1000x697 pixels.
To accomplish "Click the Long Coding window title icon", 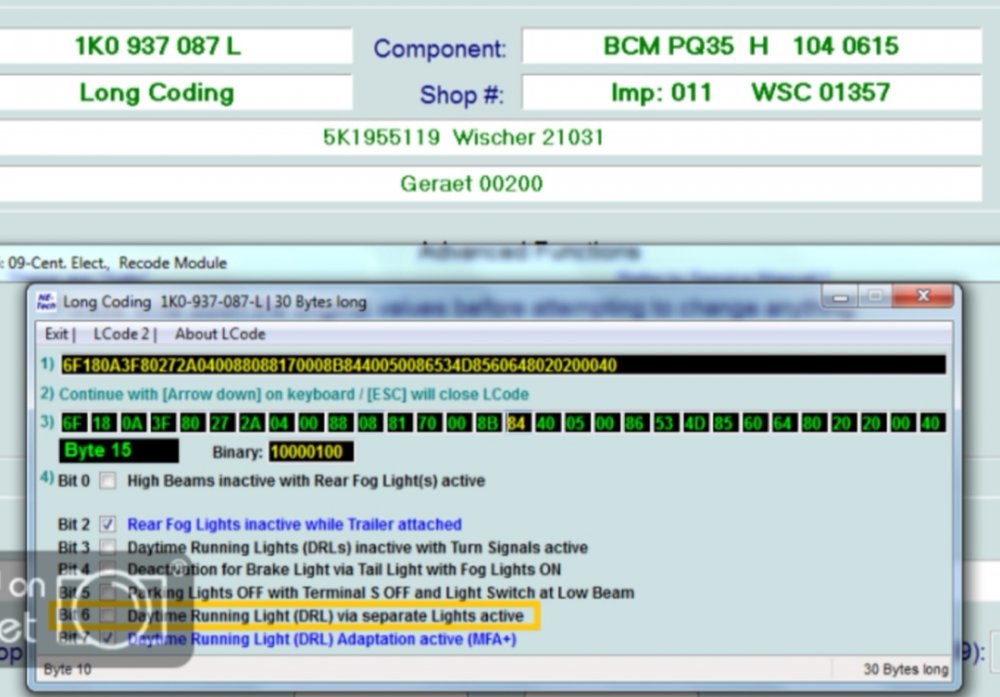I will pos(46,302).
